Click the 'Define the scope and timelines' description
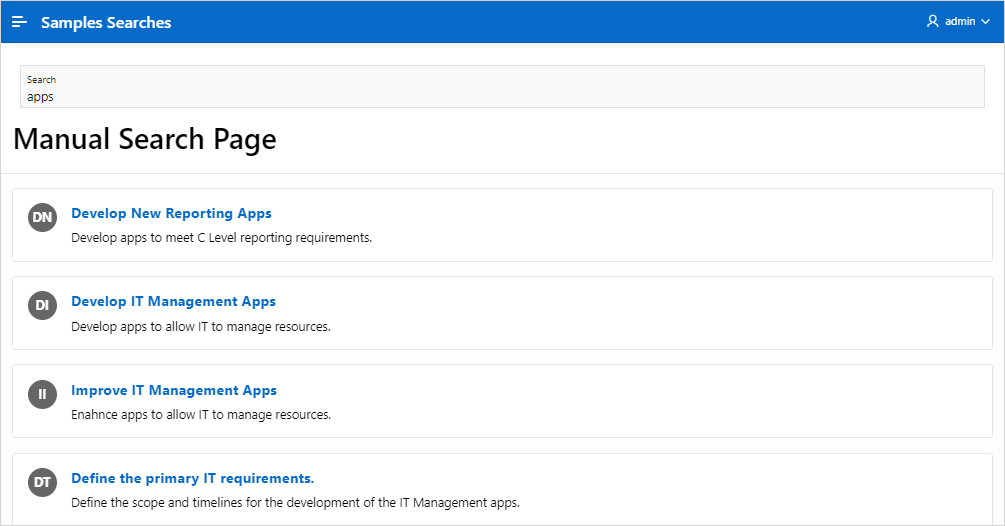Screen dimensions: 1005x526 [295, 502]
